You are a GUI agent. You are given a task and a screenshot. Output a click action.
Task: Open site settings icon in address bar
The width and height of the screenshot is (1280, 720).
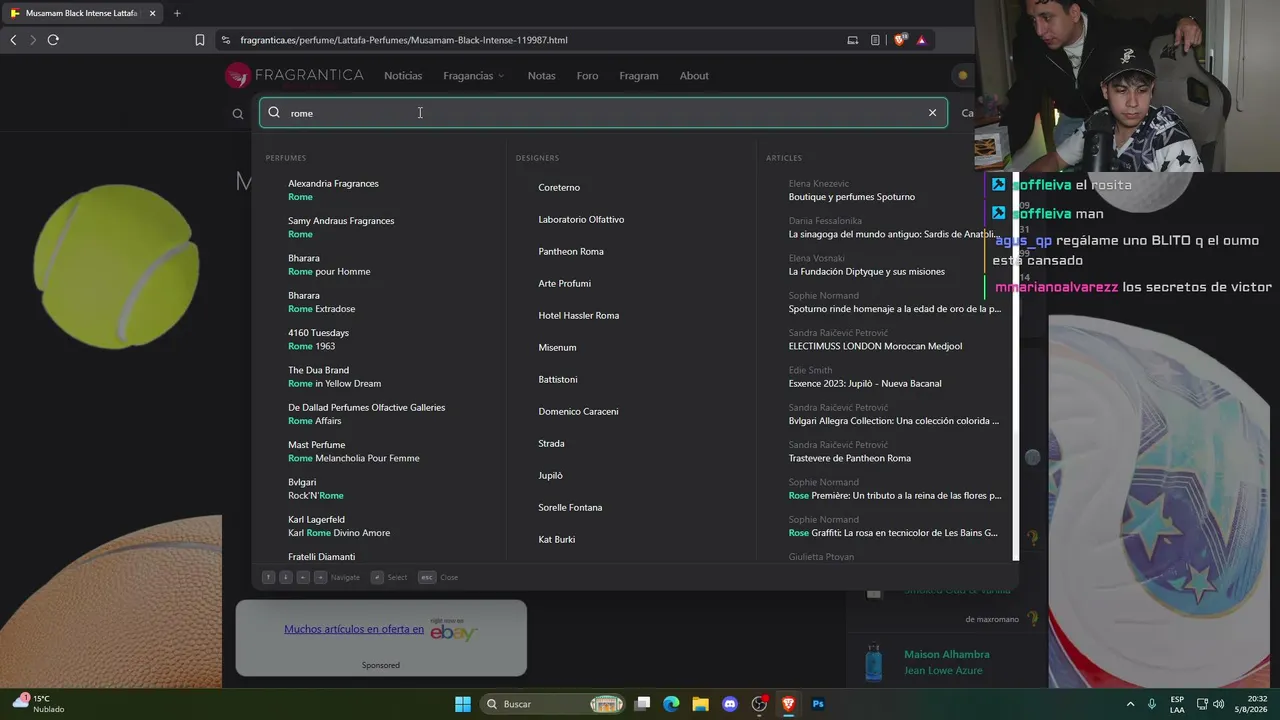point(226,40)
